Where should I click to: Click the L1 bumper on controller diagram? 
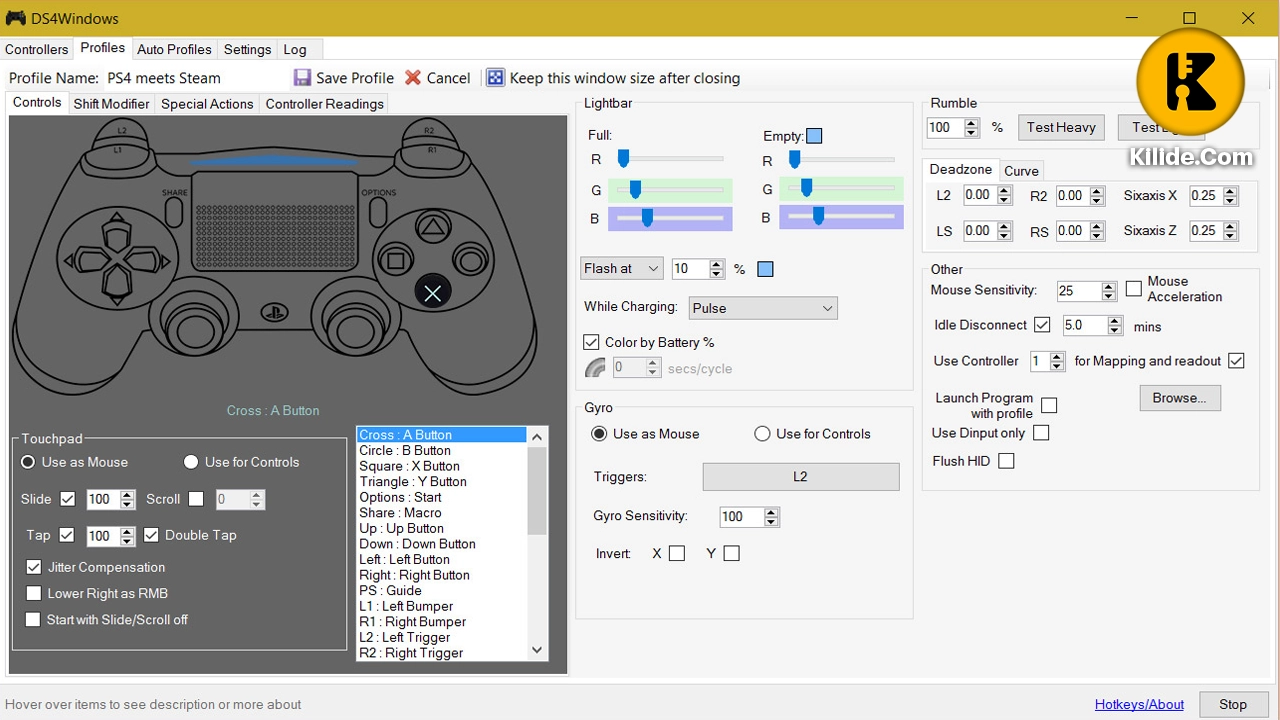(x=119, y=149)
